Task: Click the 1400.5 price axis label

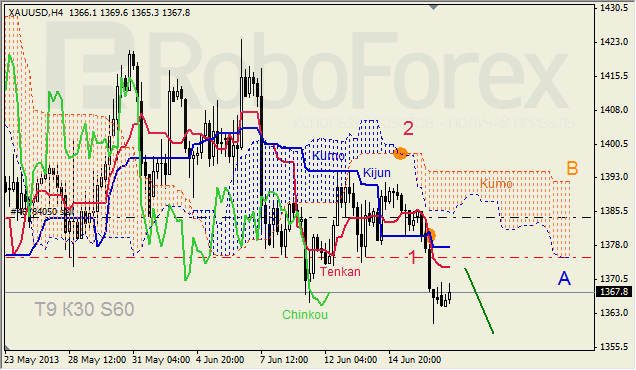Action: (x=614, y=144)
